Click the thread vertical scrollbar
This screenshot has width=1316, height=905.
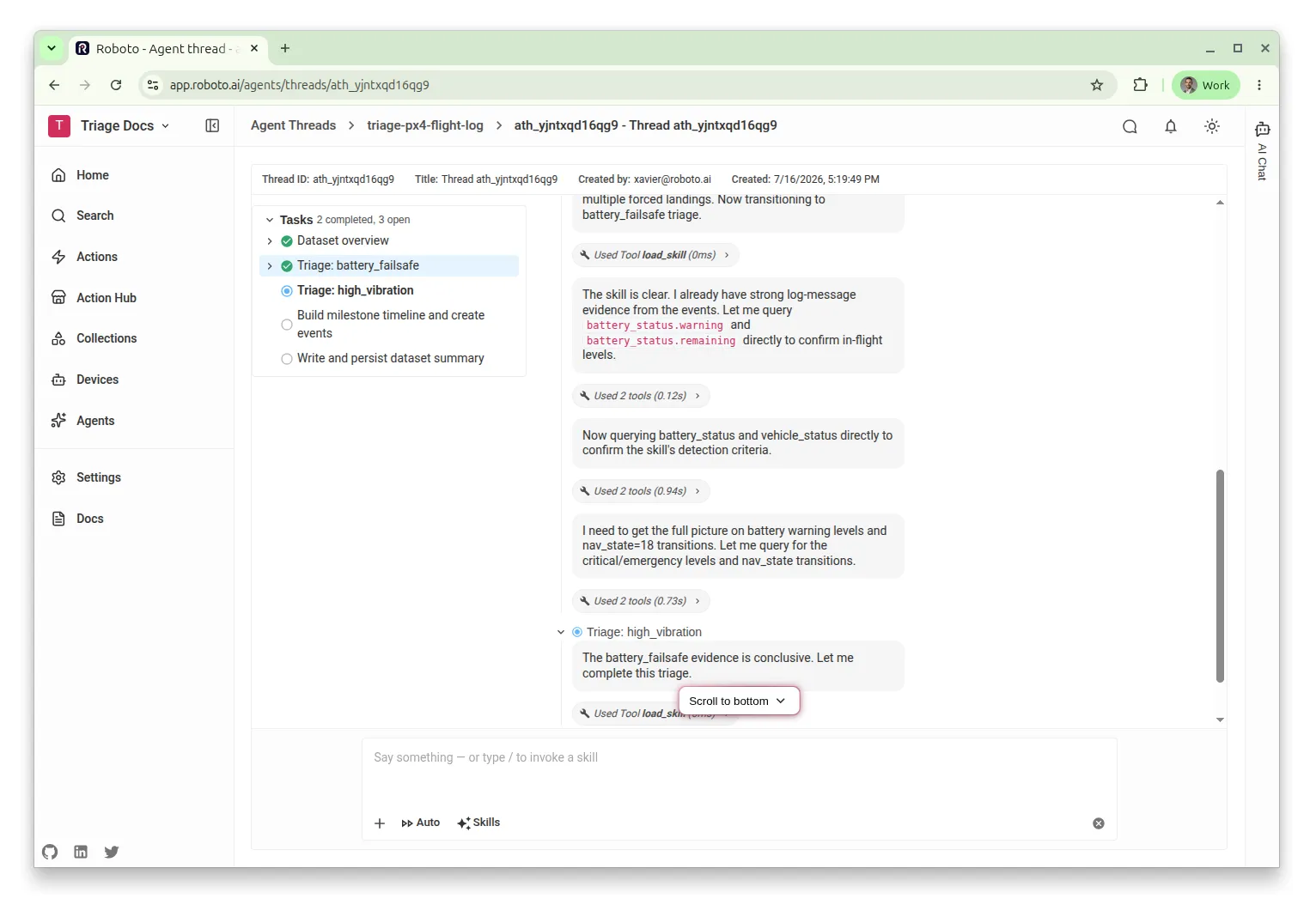pyautogui.click(x=1220, y=575)
